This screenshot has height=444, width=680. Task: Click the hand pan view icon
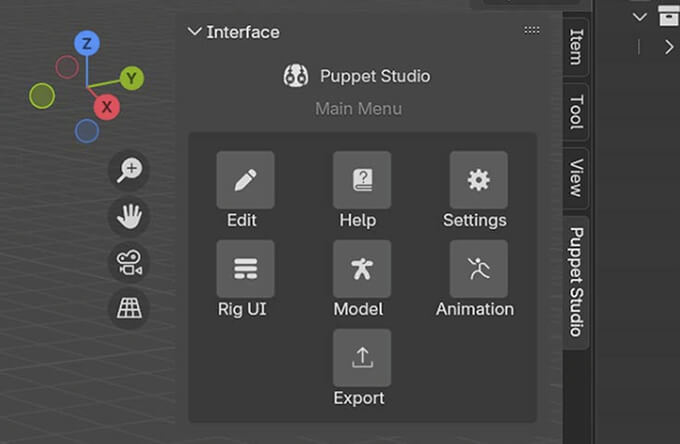coord(129,216)
